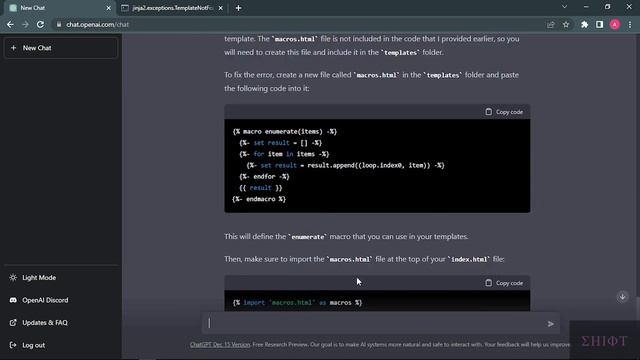Restore down the browser window
This screenshot has height=360, width=640.
(607, 7)
